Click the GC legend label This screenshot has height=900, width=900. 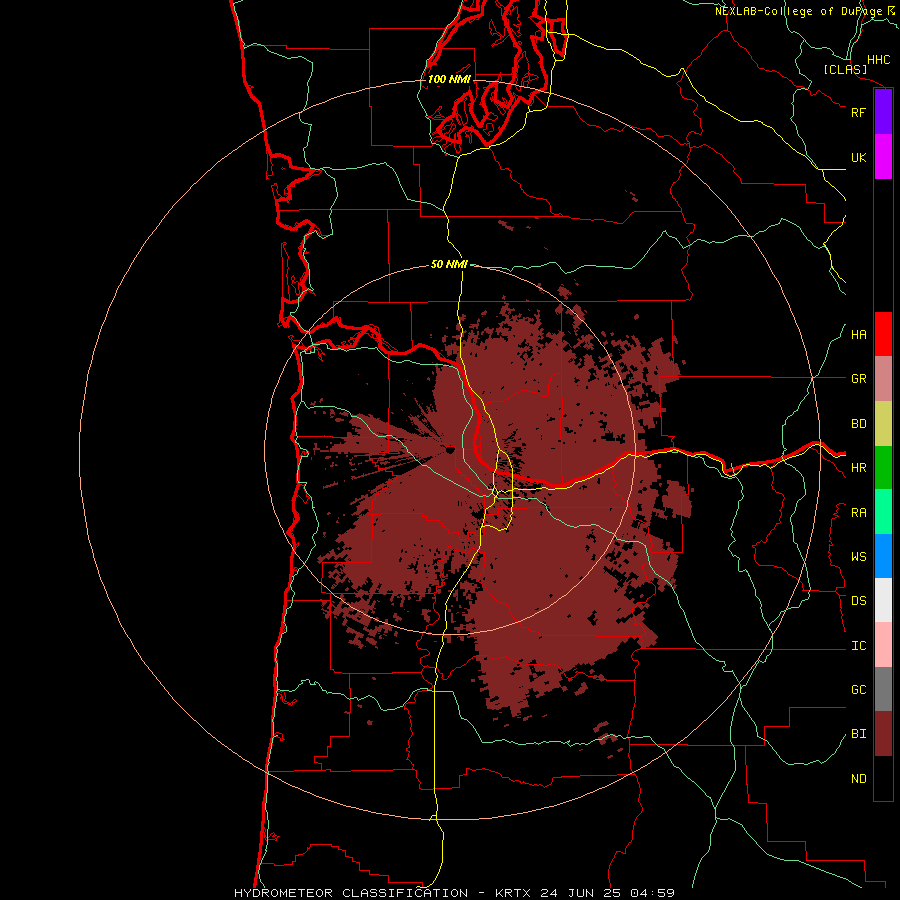[858, 690]
